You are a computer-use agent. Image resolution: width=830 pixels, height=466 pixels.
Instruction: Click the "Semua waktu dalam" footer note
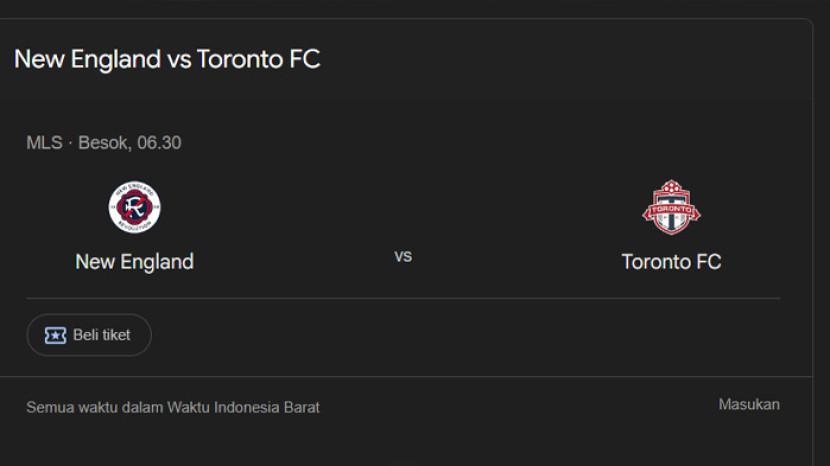coord(94,407)
